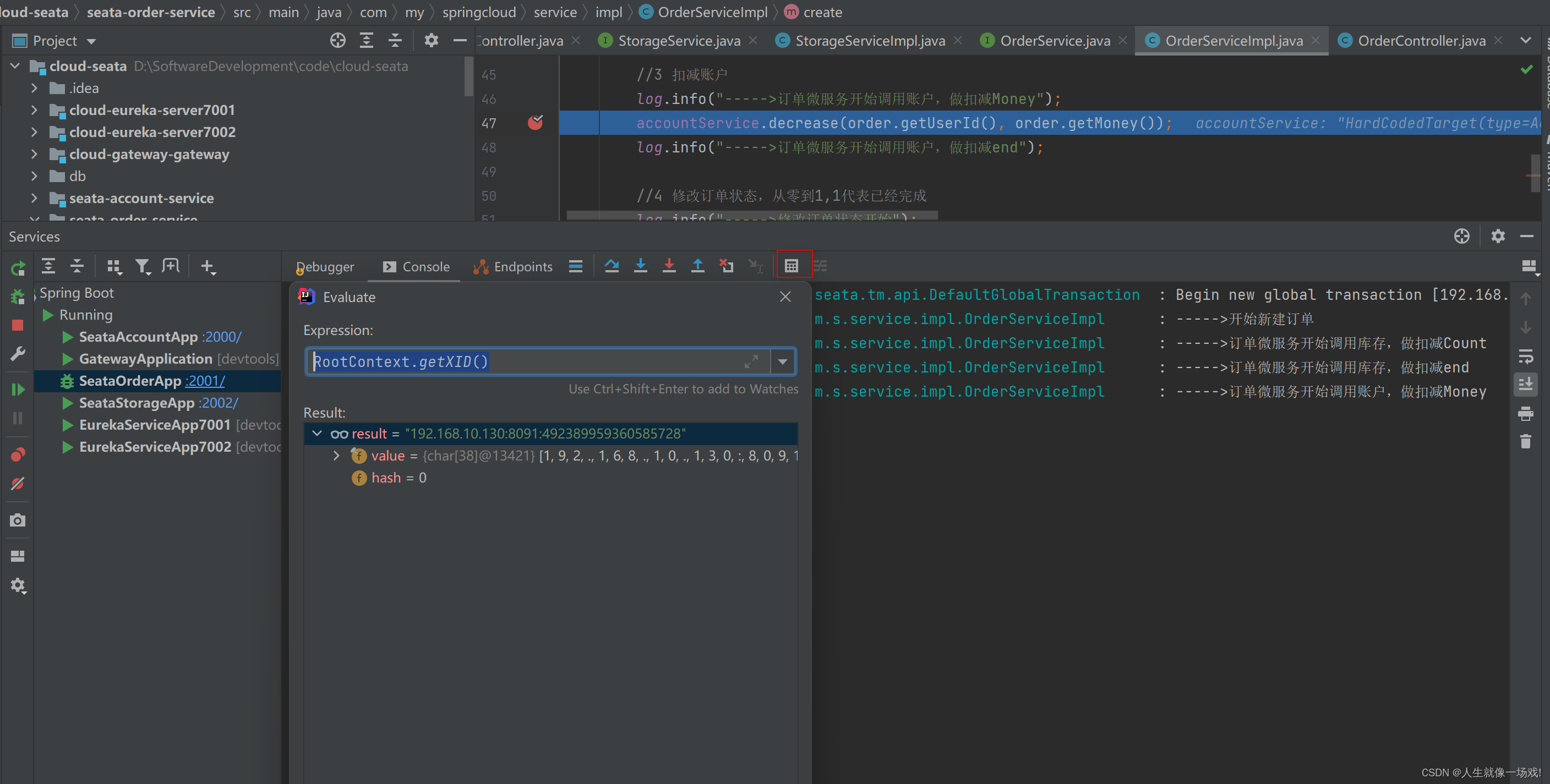Screen dimensions: 1550x784
Task: Click the Force Step Into red arrow
Action: point(669,265)
